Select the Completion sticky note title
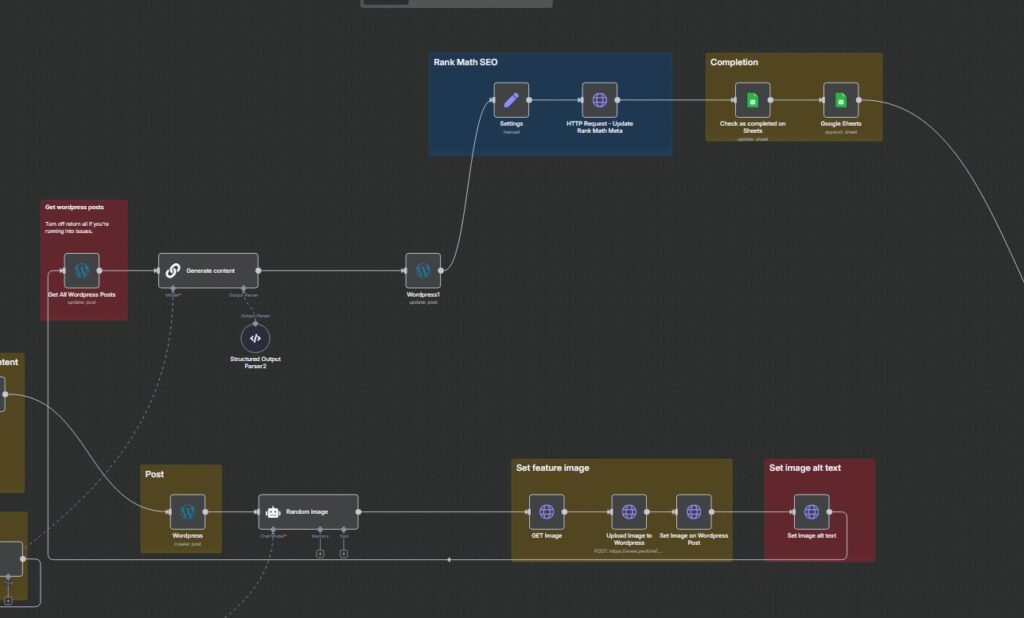Viewport: 1024px width, 618px height. [734, 62]
